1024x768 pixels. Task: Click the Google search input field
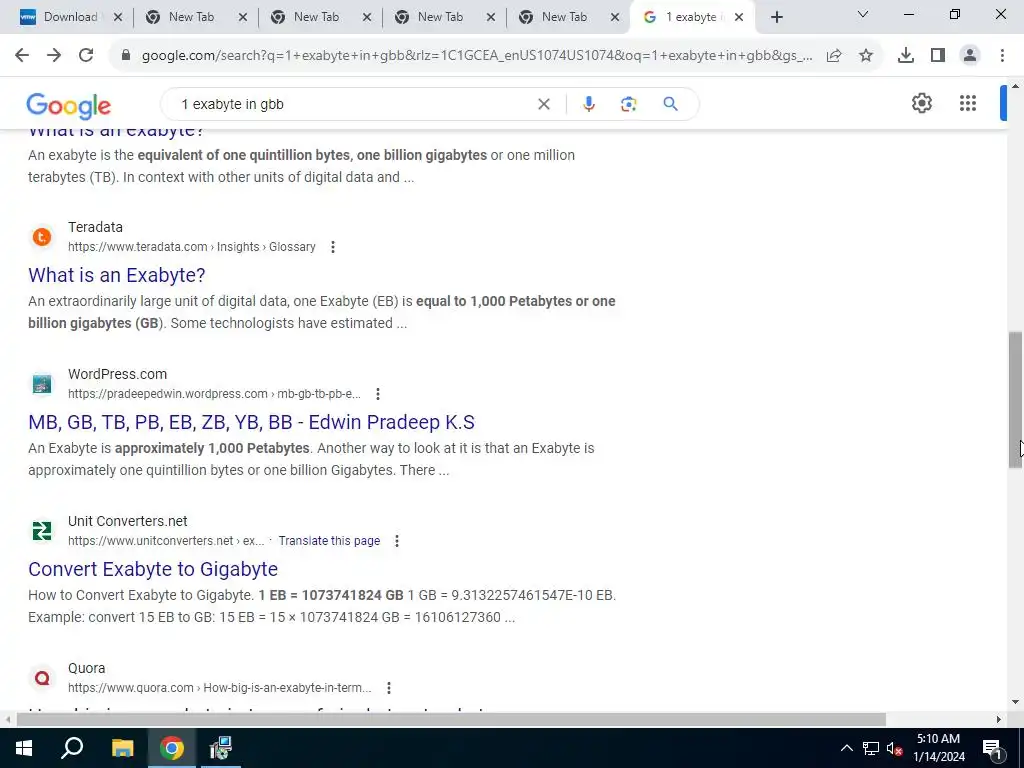click(353, 104)
